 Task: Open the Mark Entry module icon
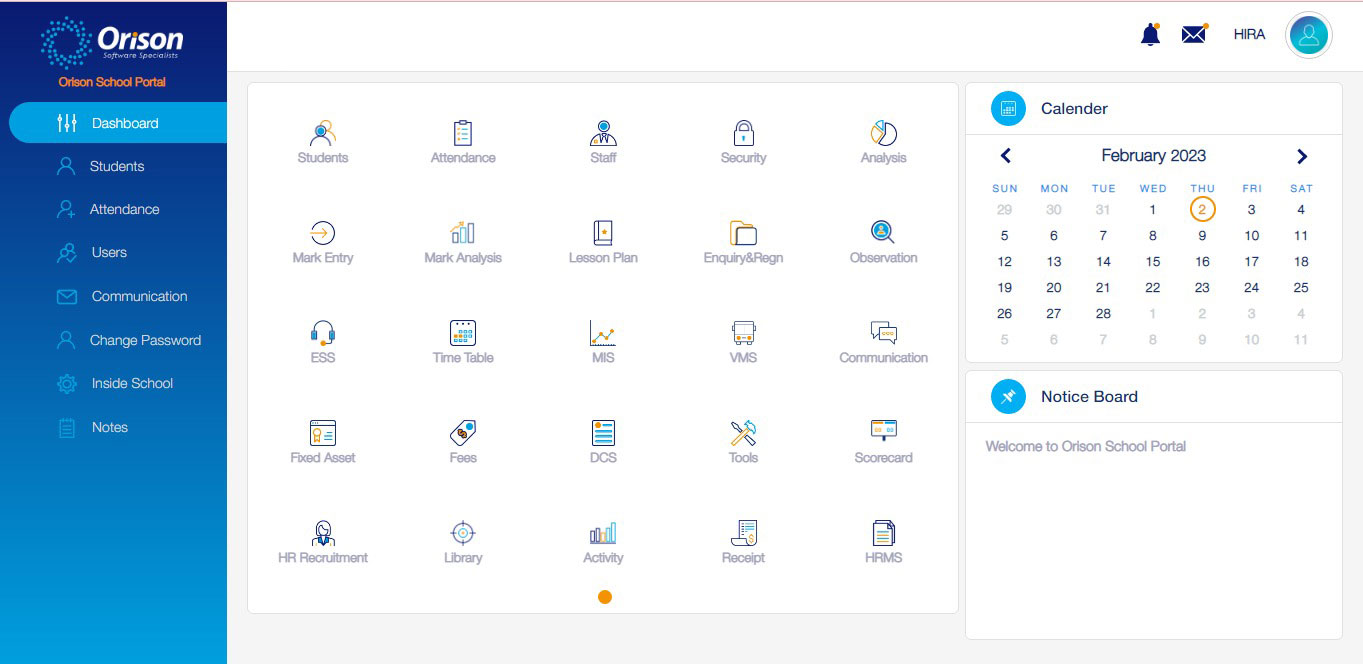[x=323, y=233]
